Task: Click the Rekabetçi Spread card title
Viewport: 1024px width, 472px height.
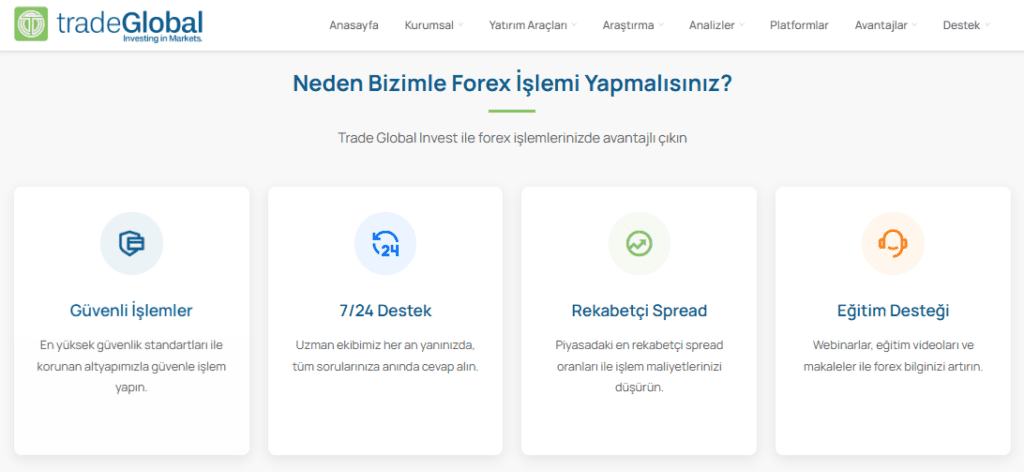Action: point(639,311)
